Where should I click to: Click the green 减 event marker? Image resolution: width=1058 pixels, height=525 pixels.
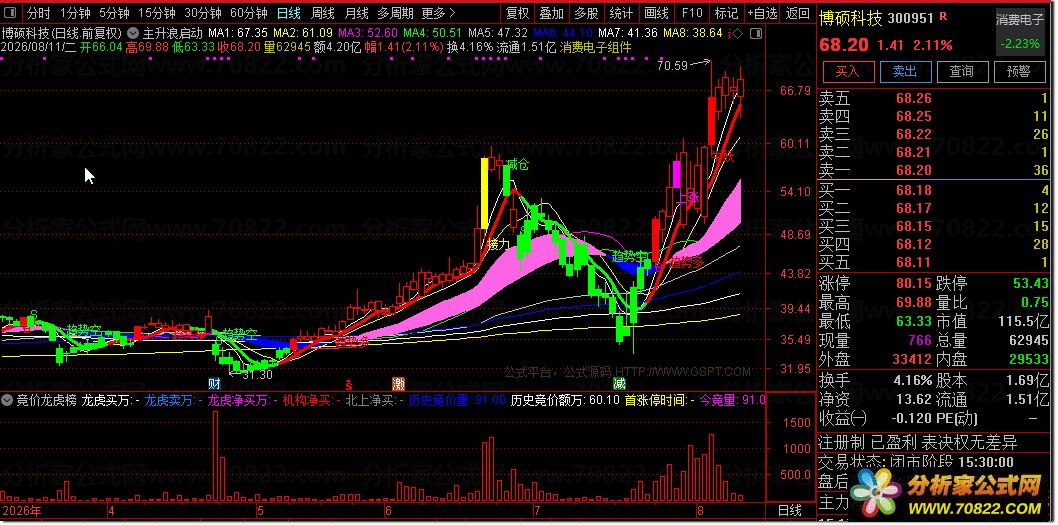click(x=619, y=384)
